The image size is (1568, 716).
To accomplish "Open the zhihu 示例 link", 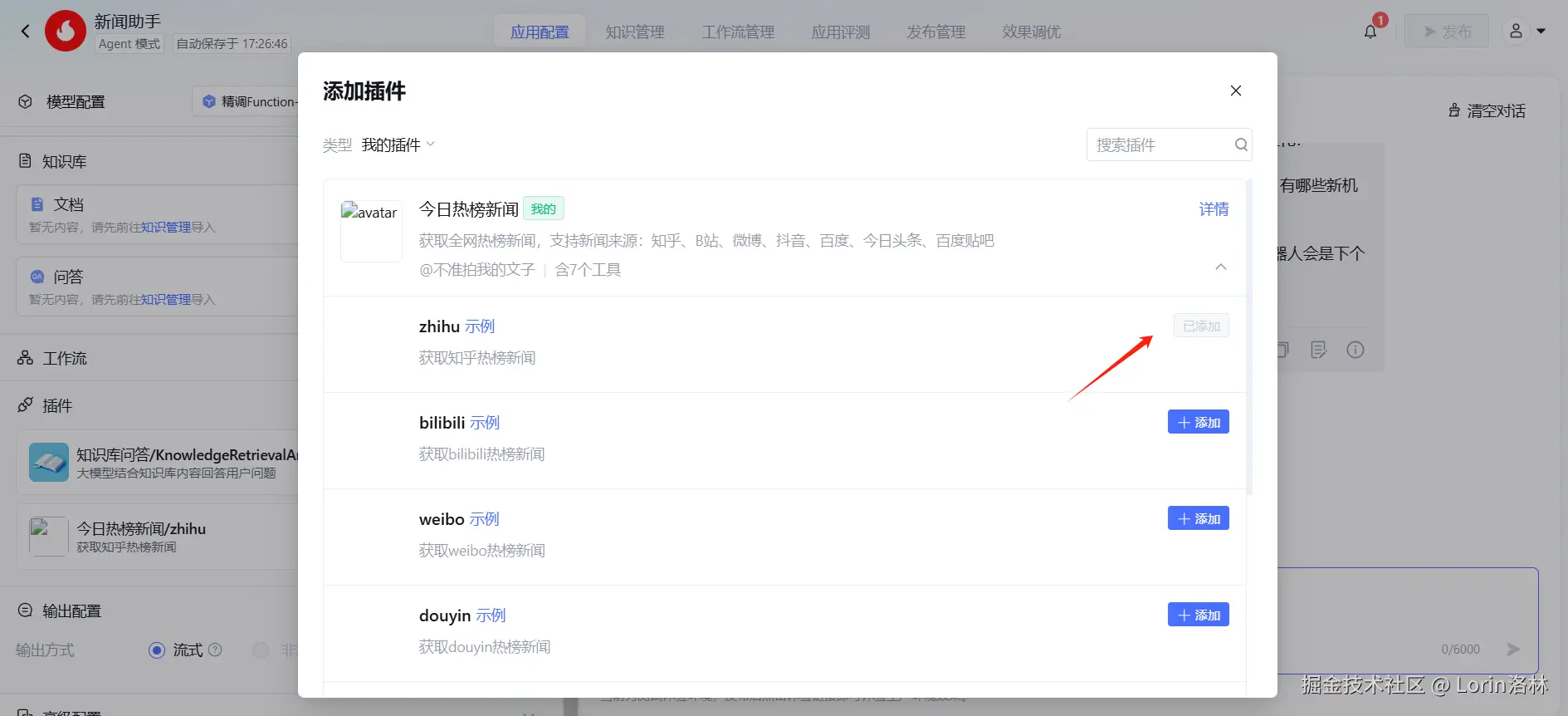I will point(480,326).
